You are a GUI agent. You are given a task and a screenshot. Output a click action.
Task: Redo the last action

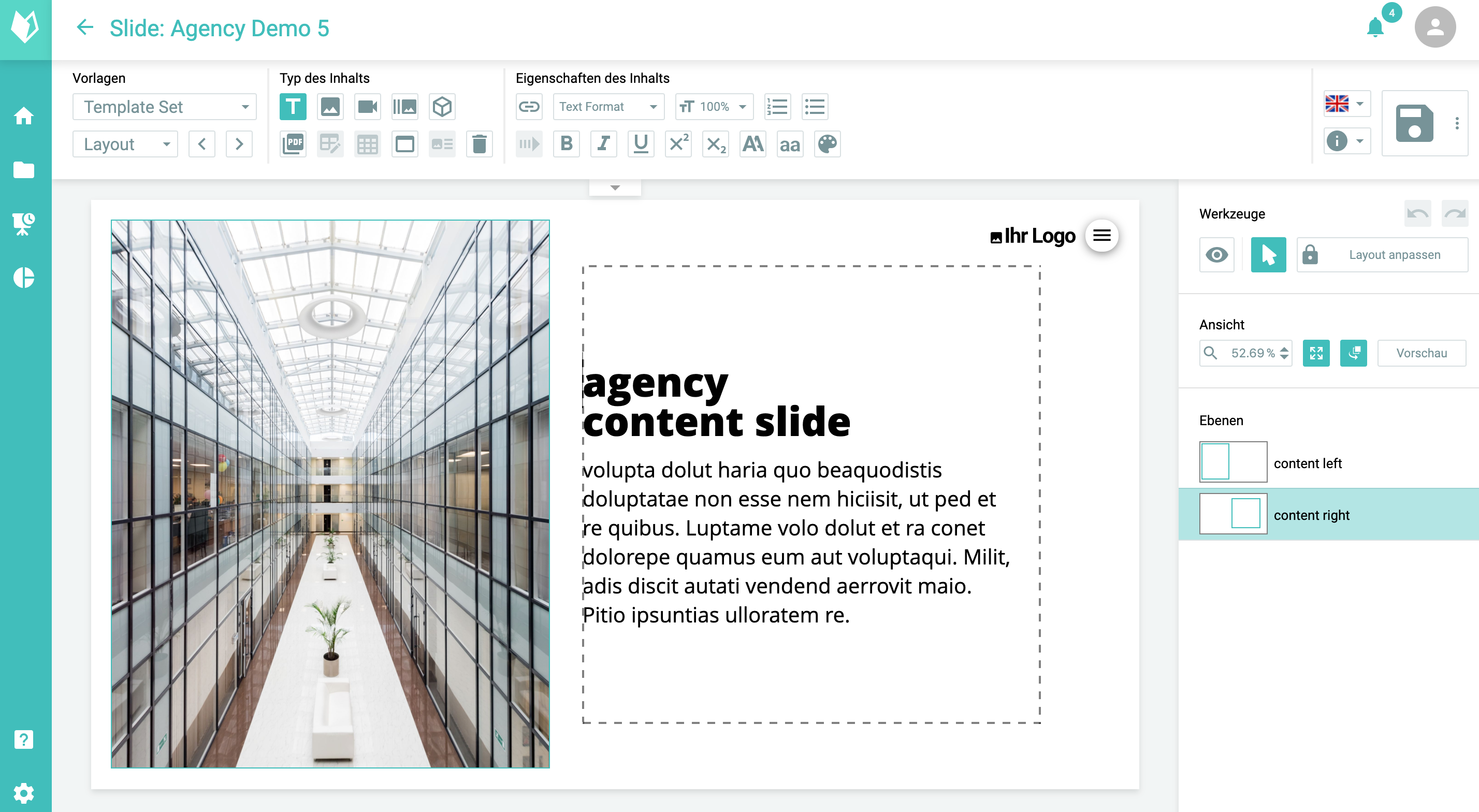tap(1455, 214)
